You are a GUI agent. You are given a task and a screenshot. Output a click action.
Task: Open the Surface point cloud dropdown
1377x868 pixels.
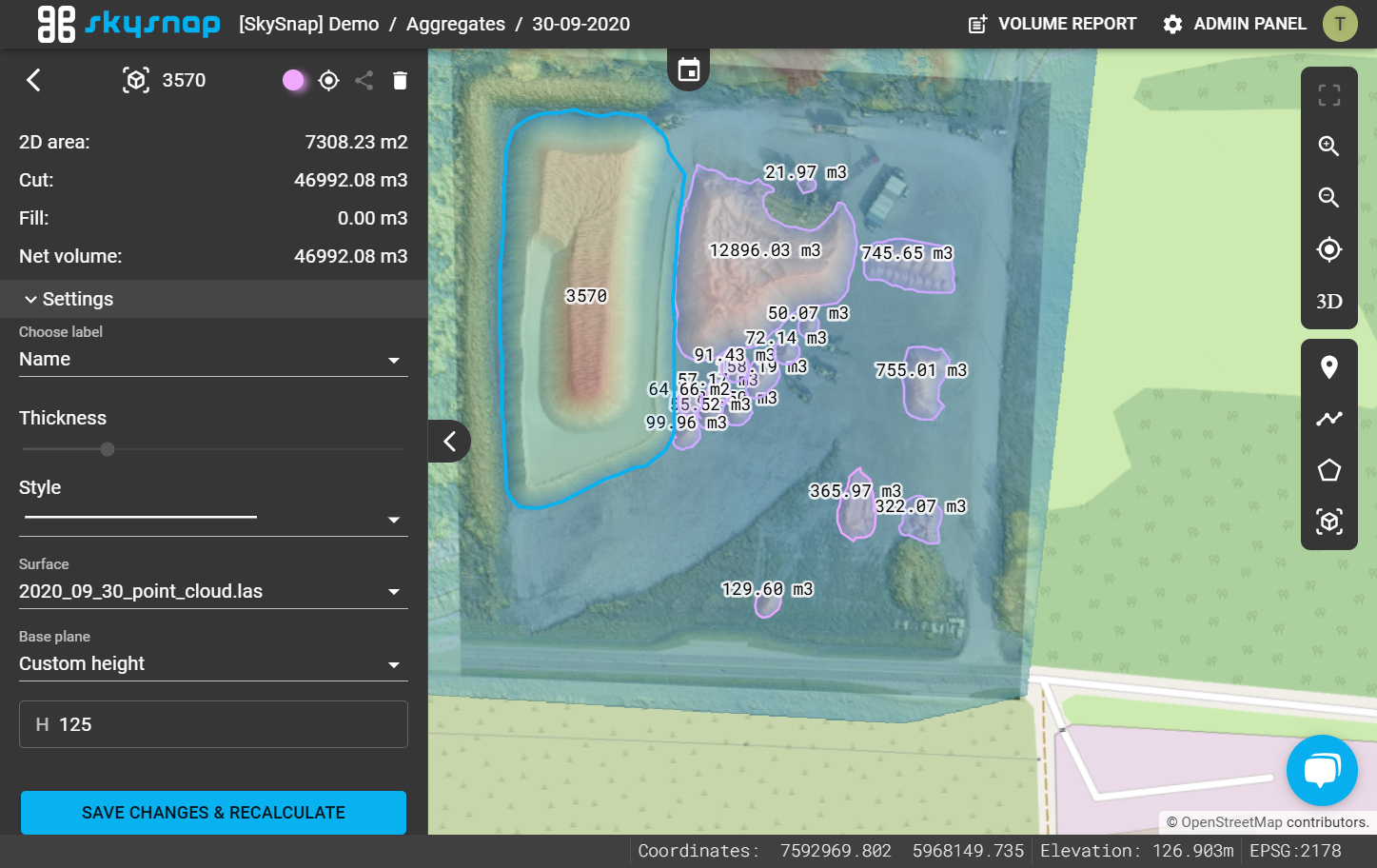pyautogui.click(x=213, y=592)
